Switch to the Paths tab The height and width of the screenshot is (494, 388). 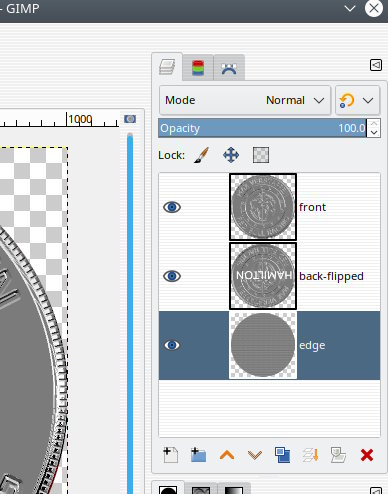click(229, 68)
